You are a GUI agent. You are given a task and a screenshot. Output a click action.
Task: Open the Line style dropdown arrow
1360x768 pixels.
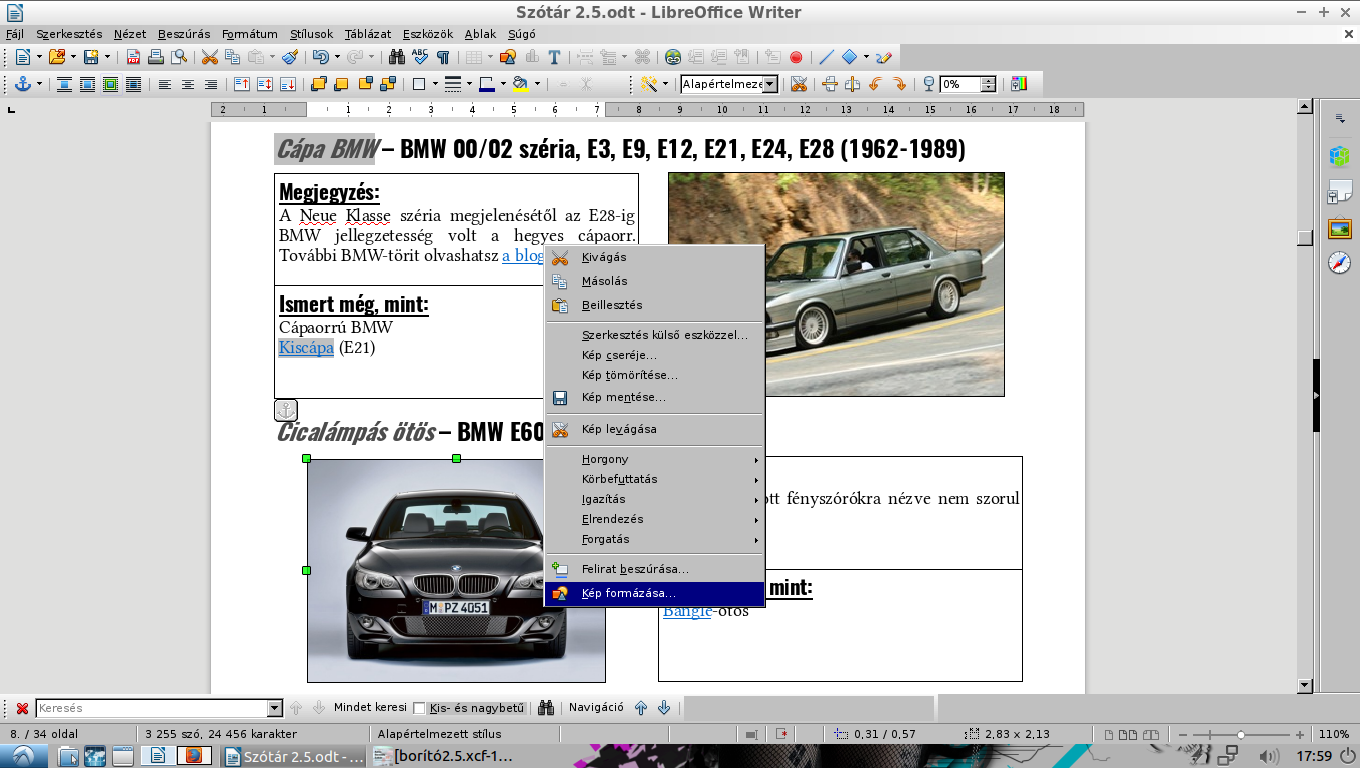coord(467,84)
